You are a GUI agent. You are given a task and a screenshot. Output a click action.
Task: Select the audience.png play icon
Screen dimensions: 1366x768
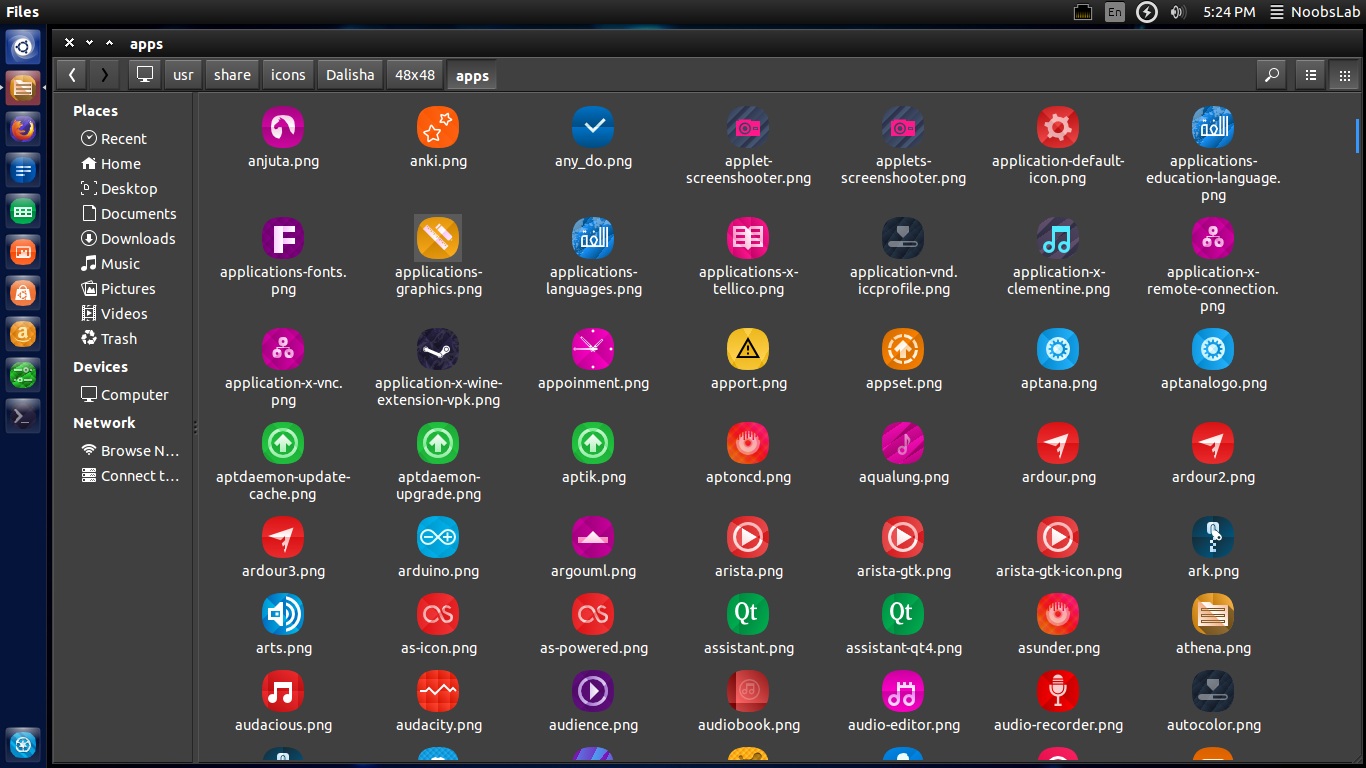(593, 691)
